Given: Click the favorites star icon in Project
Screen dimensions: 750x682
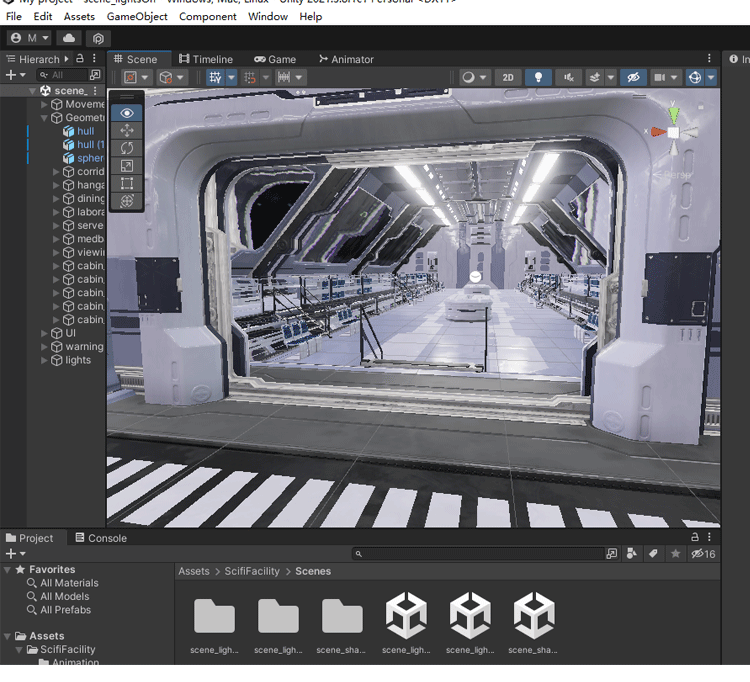Looking at the screenshot, I should pos(675,554).
